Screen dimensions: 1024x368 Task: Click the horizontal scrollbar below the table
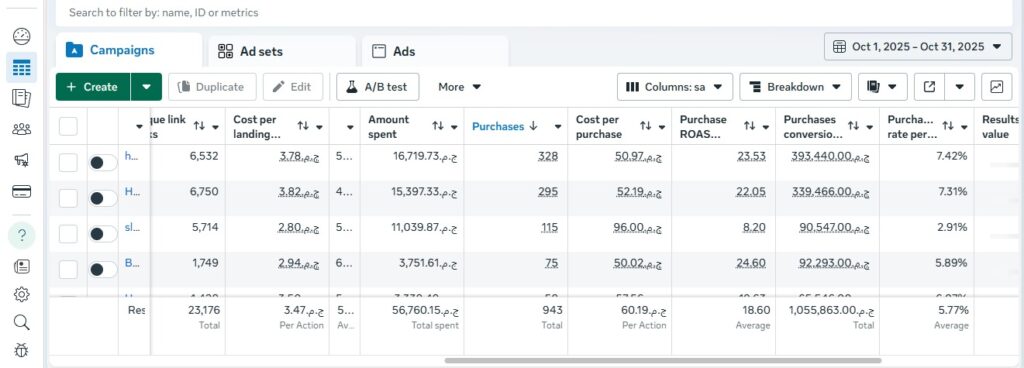click(x=663, y=360)
